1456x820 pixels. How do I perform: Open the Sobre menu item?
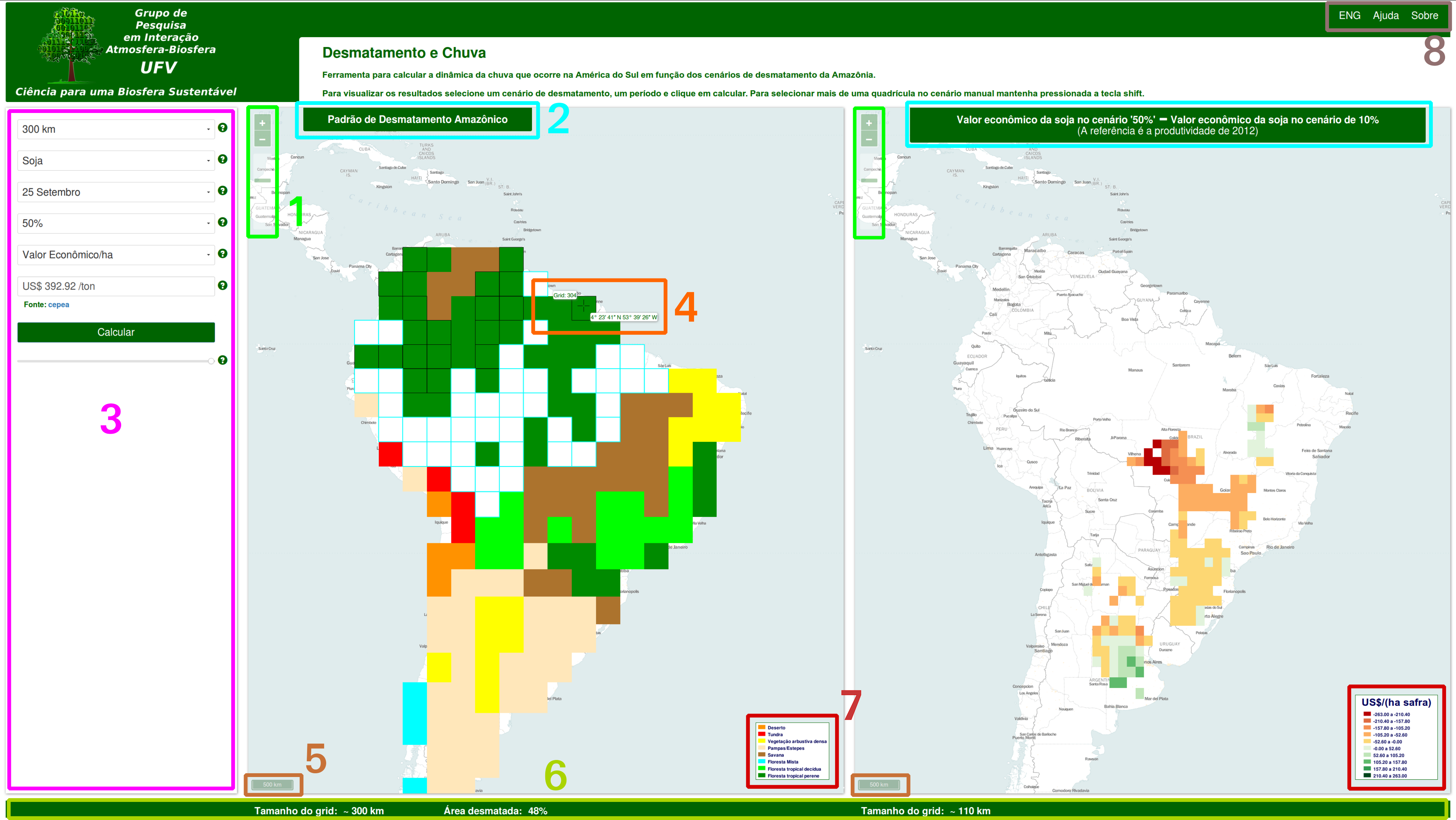[x=1424, y=15]
